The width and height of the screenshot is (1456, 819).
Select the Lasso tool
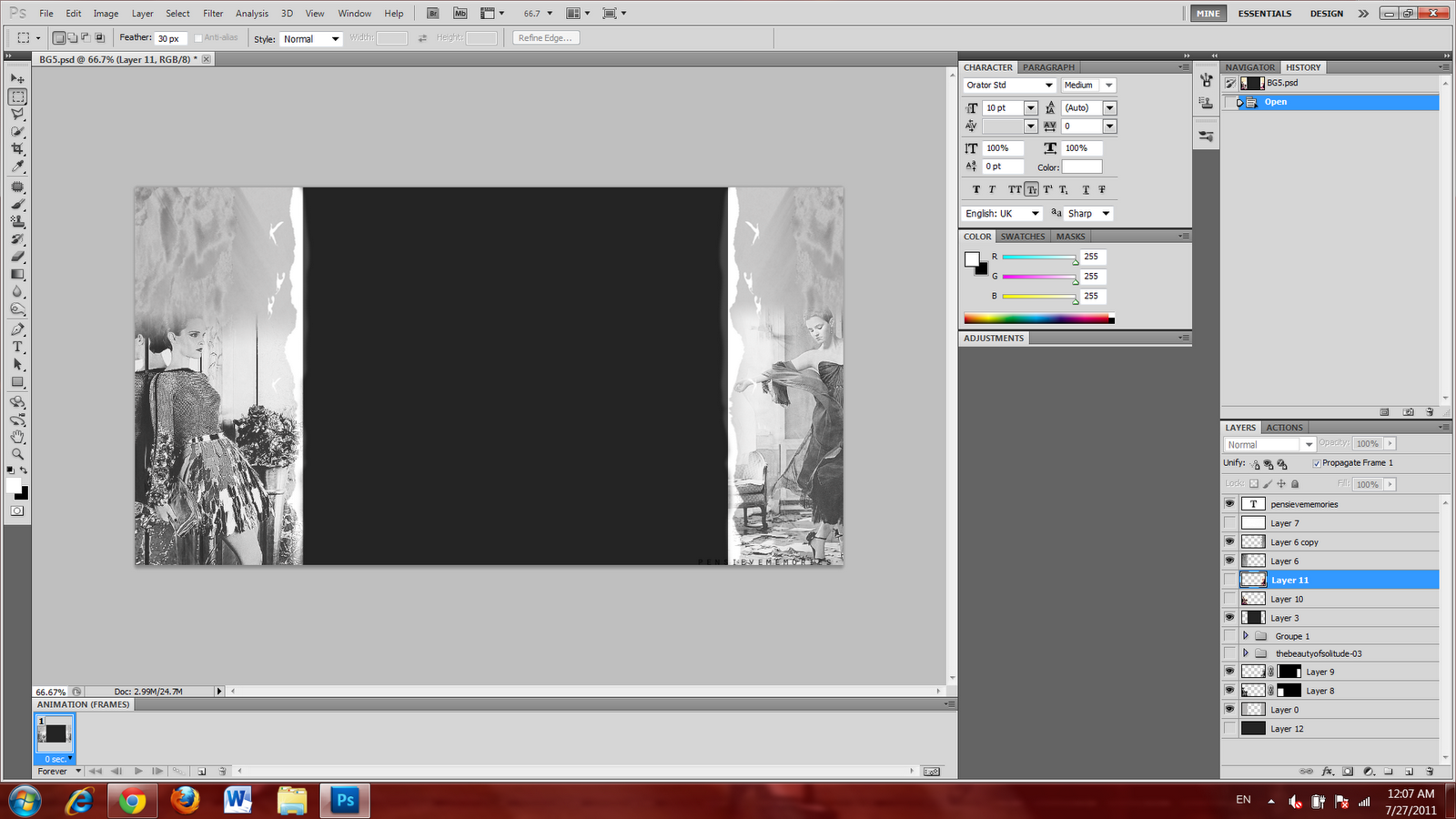tap(16, 114)
